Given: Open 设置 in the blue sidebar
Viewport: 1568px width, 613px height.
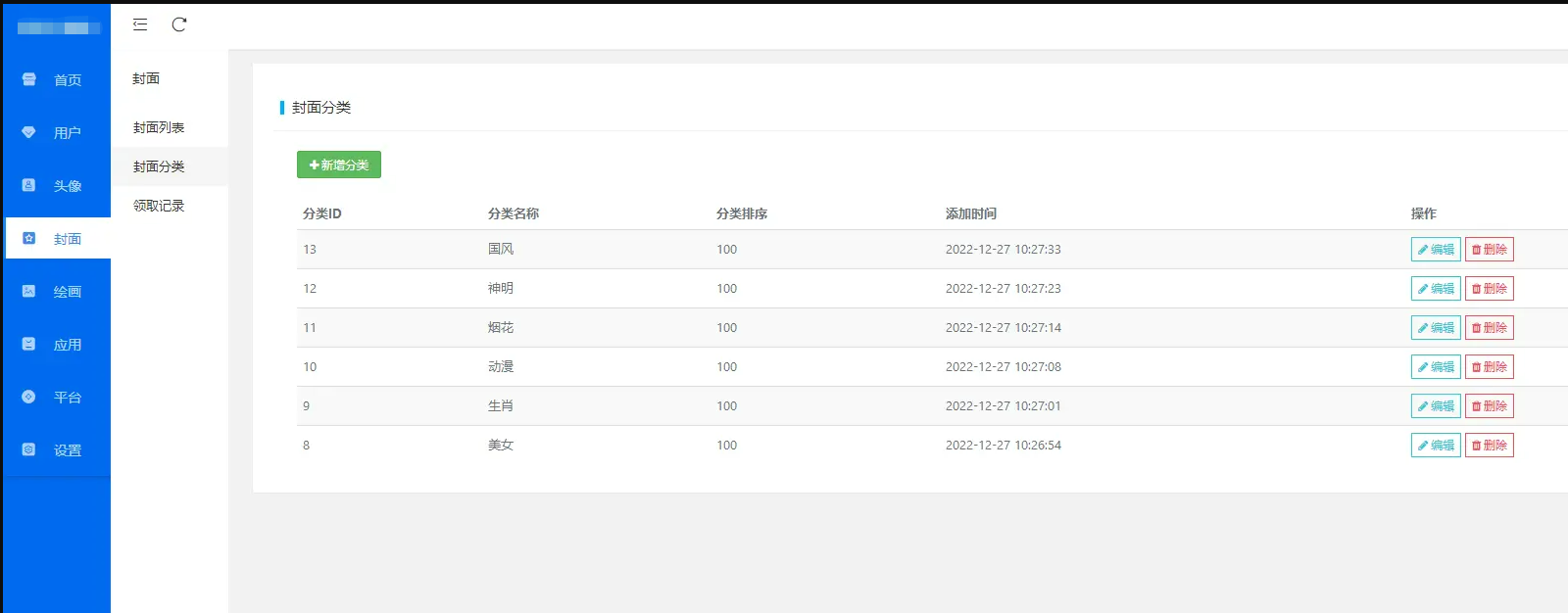Looking at the screenshot, I should click(57, 449).
